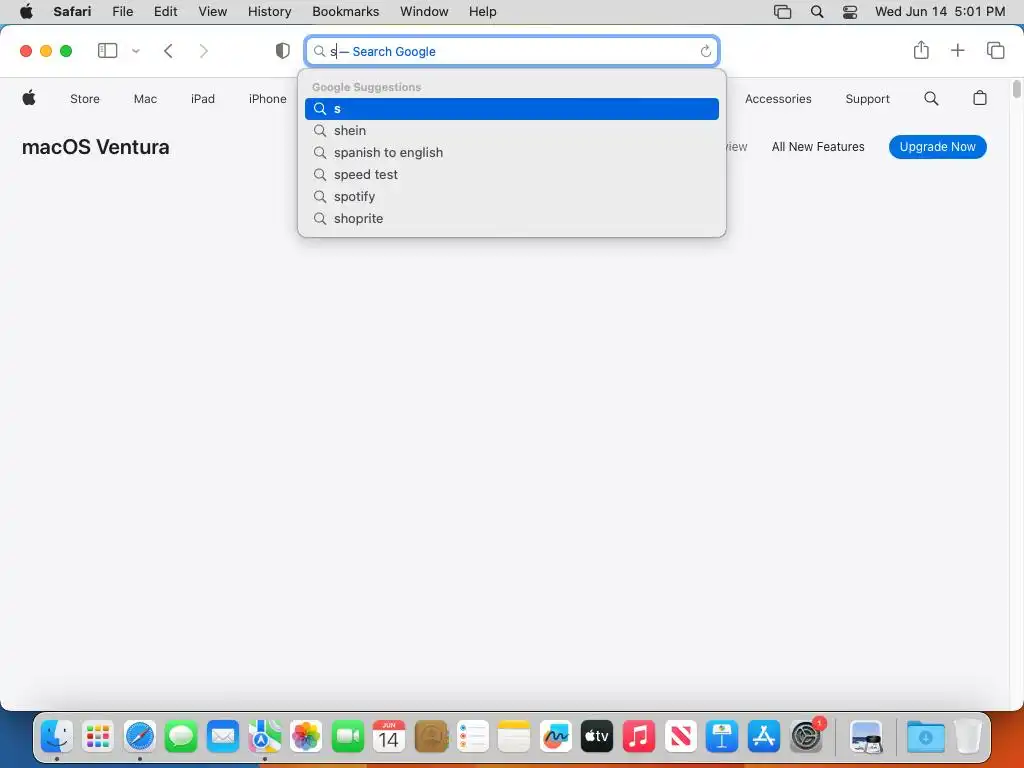The height and width of the screenshot is (768, 1024).
Task: Click the website search magnifier icon
Action: (x=931, y=99)
